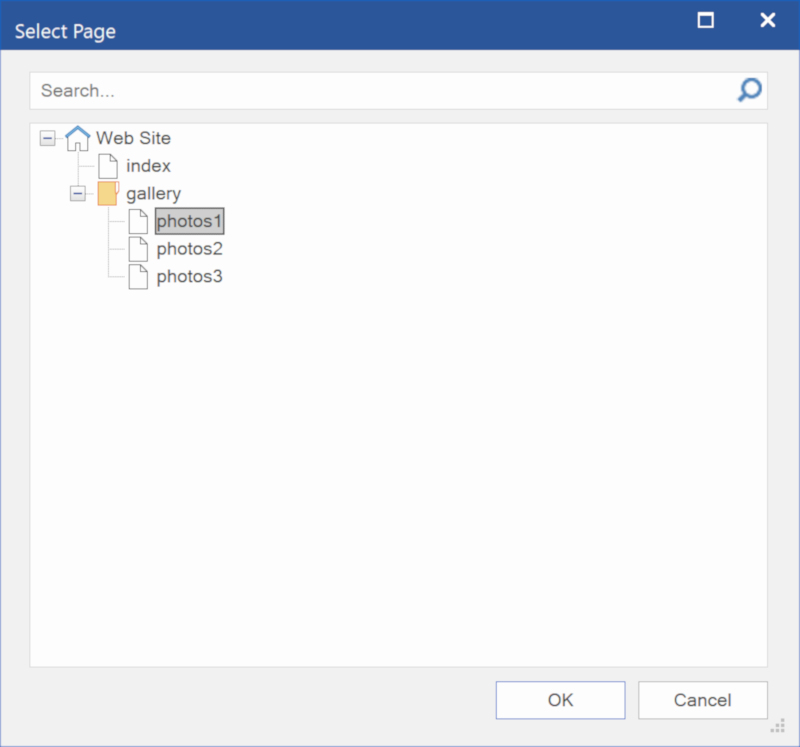Image resolution: width=800 pixels, height=747 pixels.
Task: Click the Cancel button
Action: tap(703, 700)
